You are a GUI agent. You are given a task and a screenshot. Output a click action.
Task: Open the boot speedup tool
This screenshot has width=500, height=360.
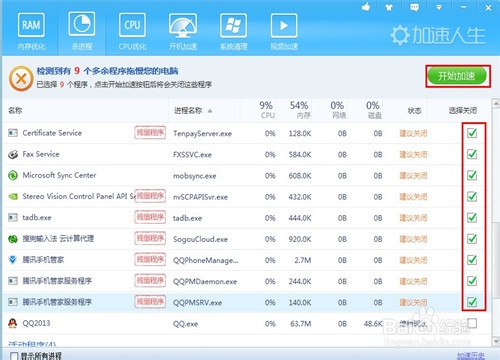point(183,32)
